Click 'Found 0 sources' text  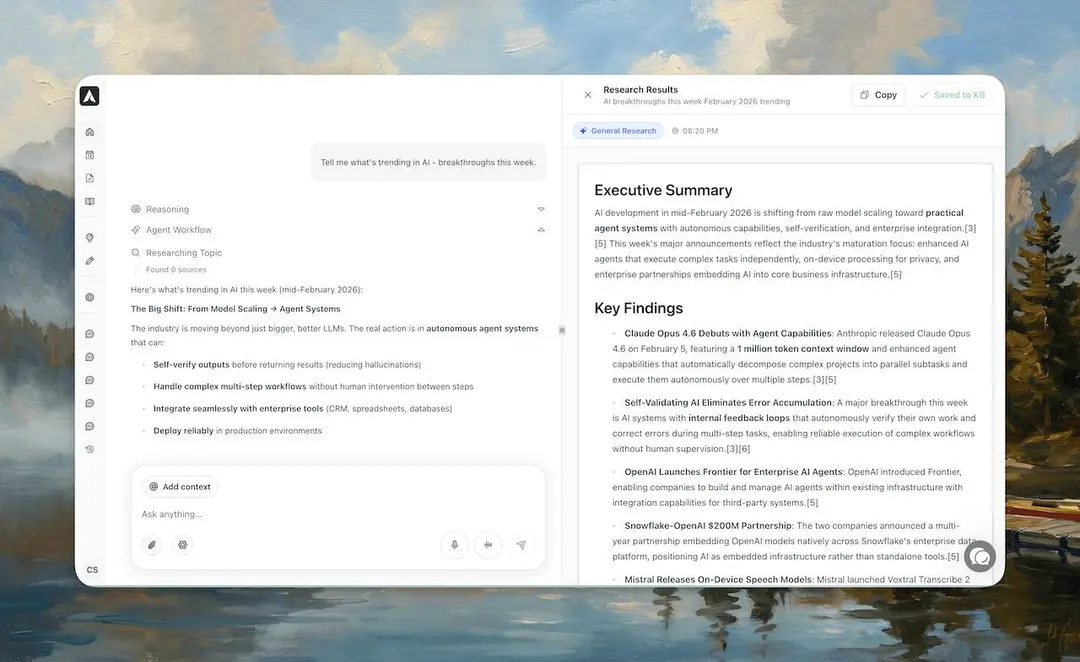point(176,270)
